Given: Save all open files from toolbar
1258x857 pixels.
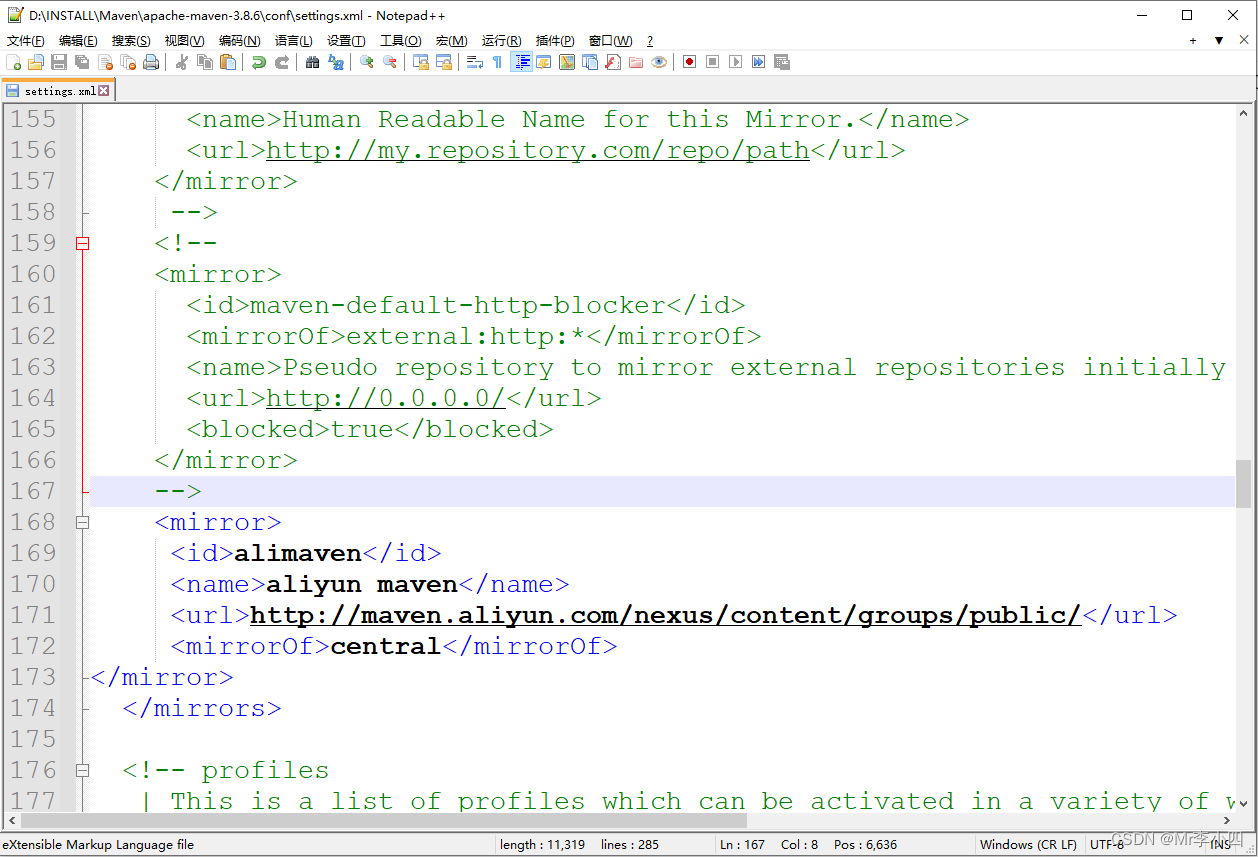Looking at the screenshot, I should tap(81, 62).
